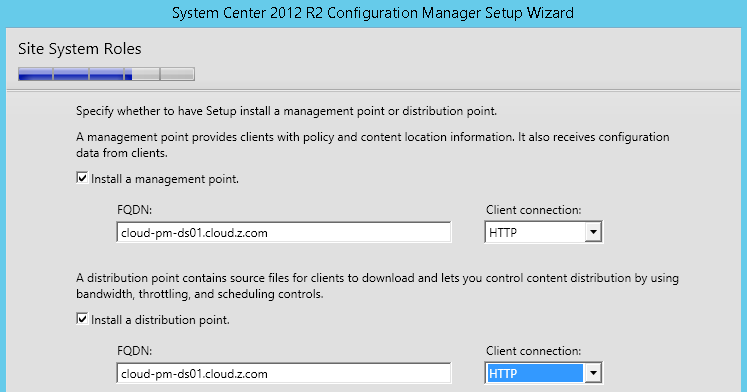
Task: Click the distribution point FQDN field
Action: [283, 373]
